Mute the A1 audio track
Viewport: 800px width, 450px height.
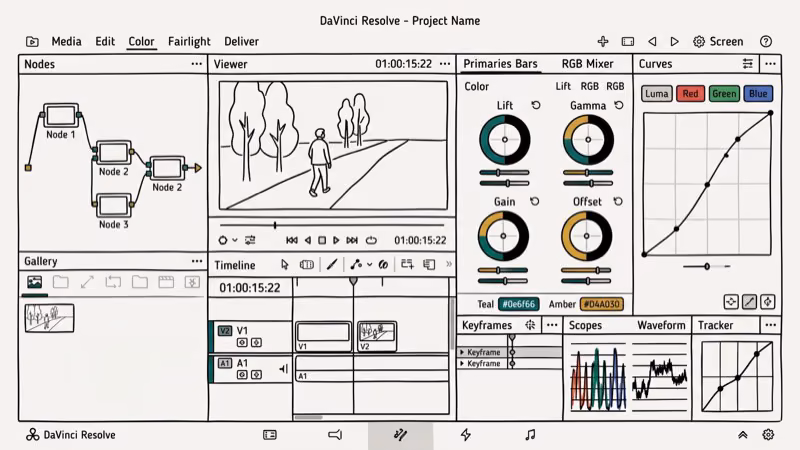click(284, 368)
